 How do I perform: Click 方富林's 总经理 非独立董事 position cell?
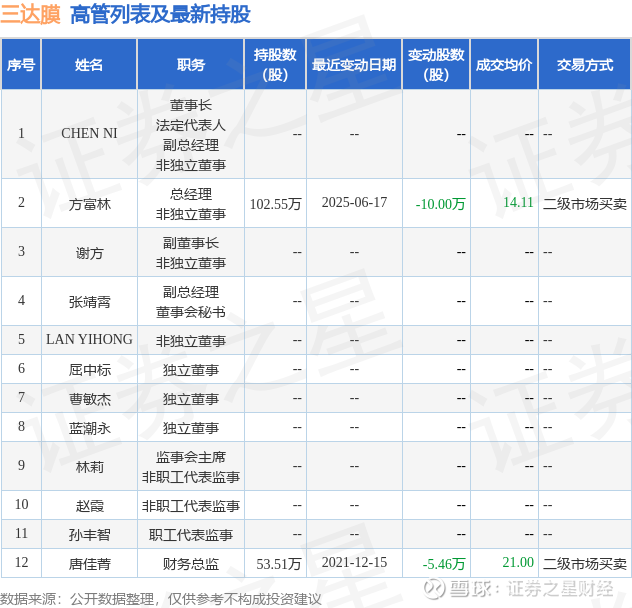191,204
